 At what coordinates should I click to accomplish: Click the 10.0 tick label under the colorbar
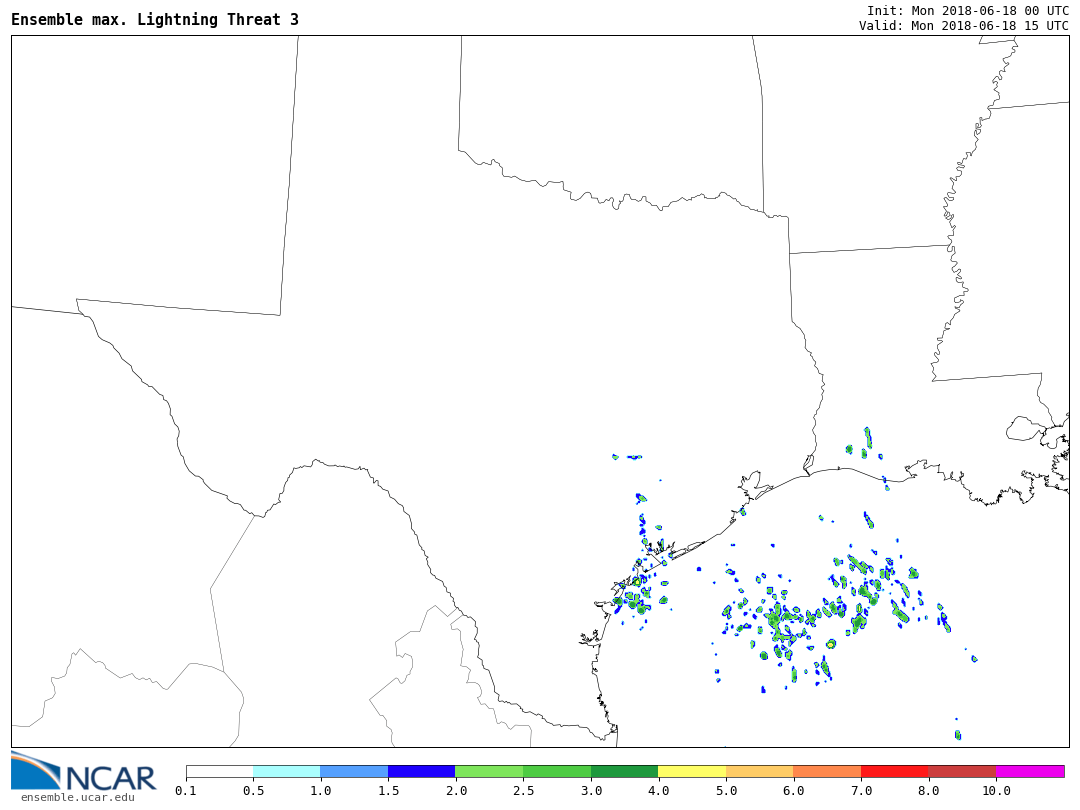pyautogui.click(x=996, y=791)
